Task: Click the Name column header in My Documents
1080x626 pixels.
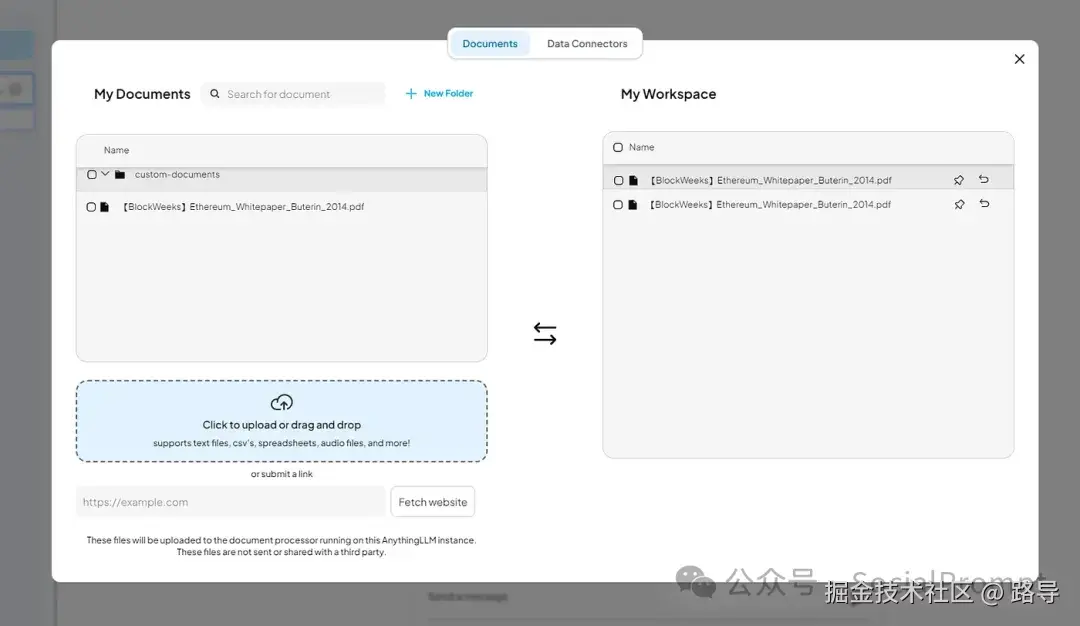Action: tap(116, 150)
